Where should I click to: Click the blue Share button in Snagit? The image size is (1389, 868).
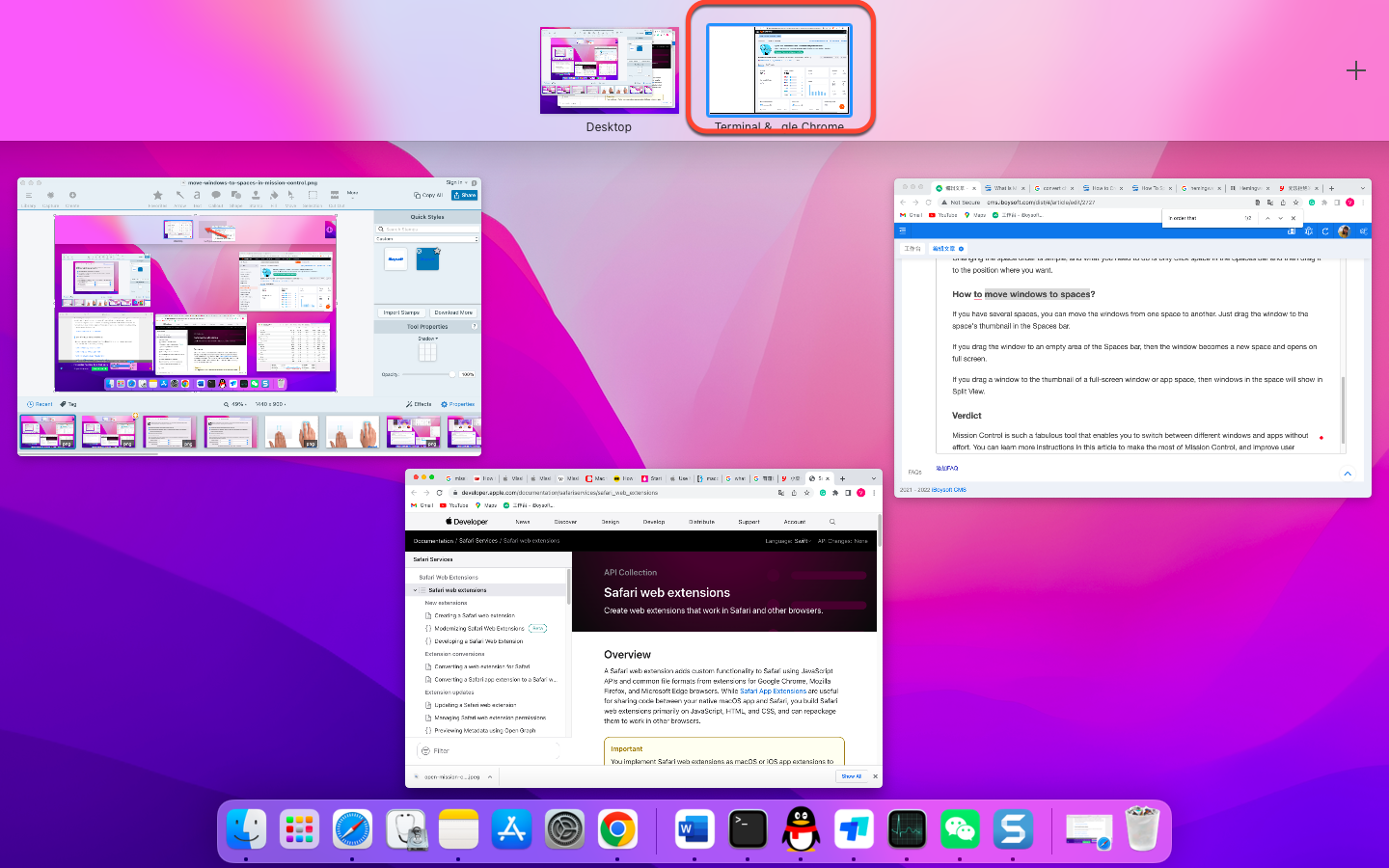coord(465,195)
